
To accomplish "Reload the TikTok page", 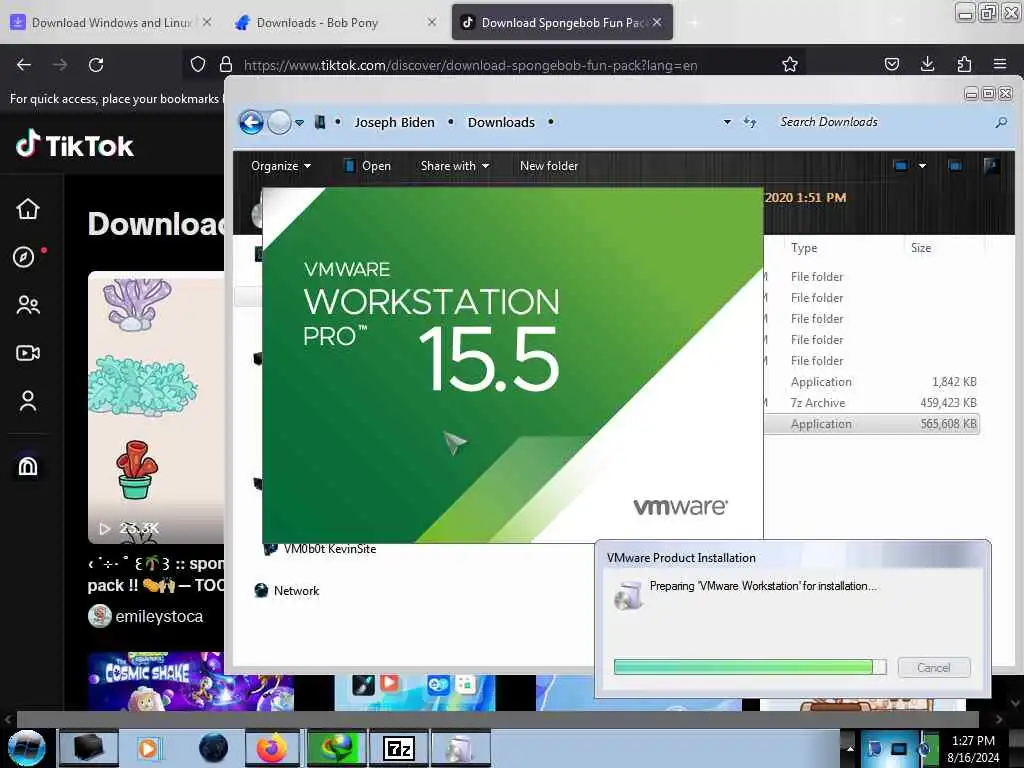I will coord(96,65).
